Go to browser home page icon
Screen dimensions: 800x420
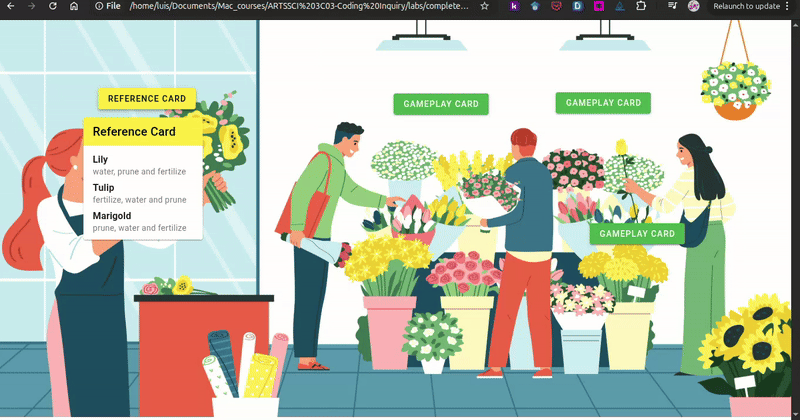click(74, 6)
